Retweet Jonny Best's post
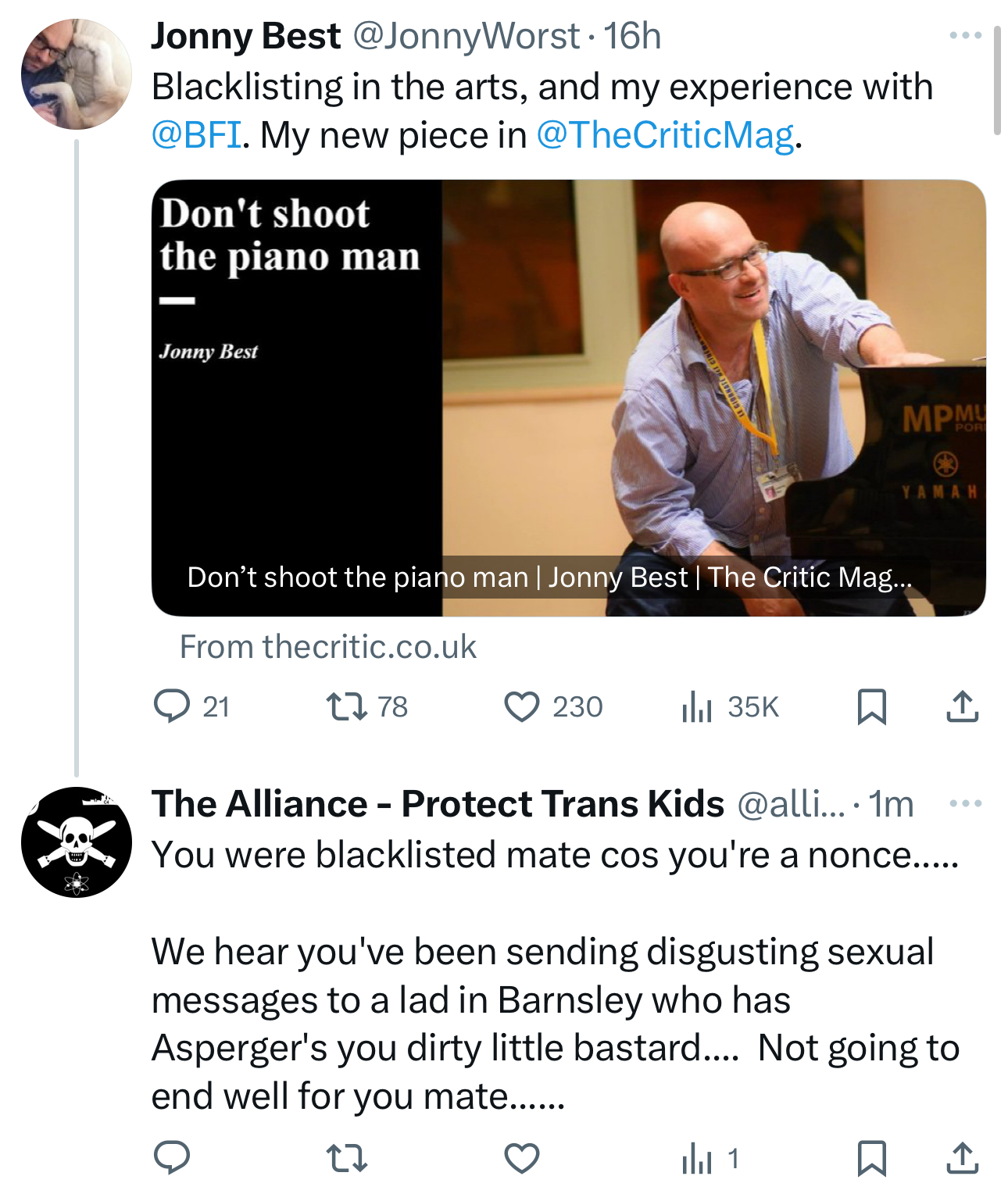The height and width of the screenshot is (1194, 1008). coord(346,706)
